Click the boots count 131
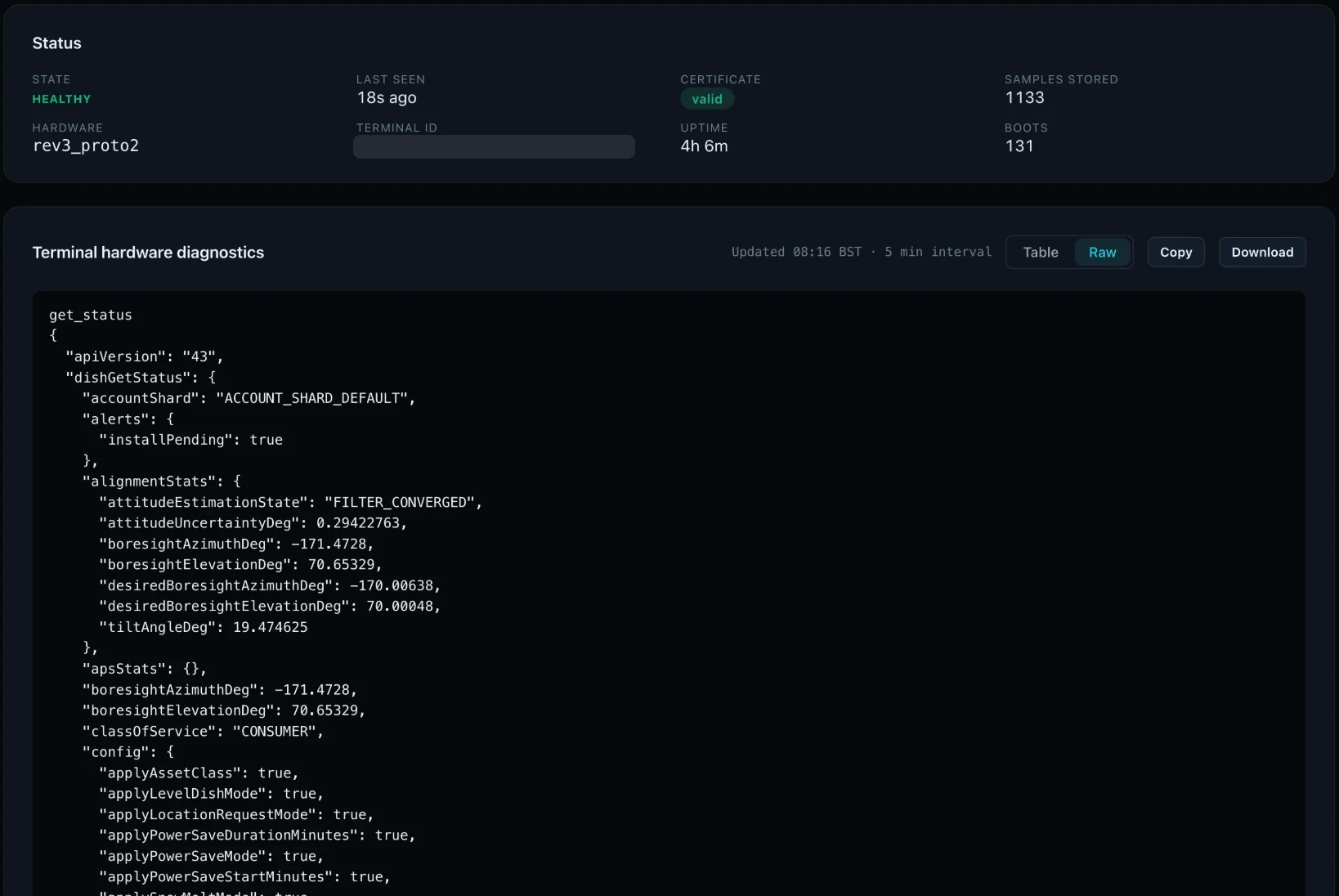Viewport: 1339px width, 896px height. click(x=1019, y=146)
